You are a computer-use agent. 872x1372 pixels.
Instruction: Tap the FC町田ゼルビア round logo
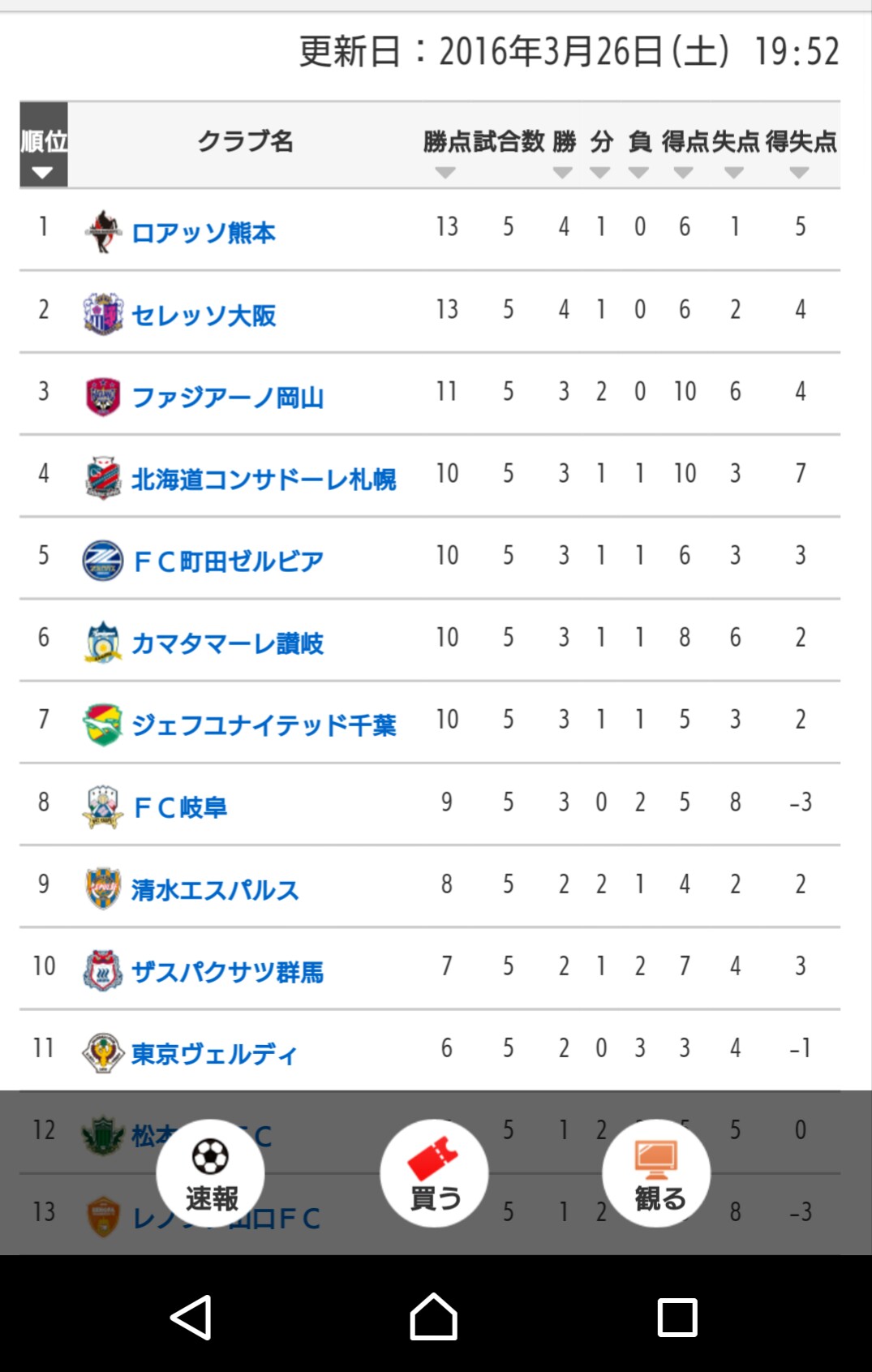(103, 560)
